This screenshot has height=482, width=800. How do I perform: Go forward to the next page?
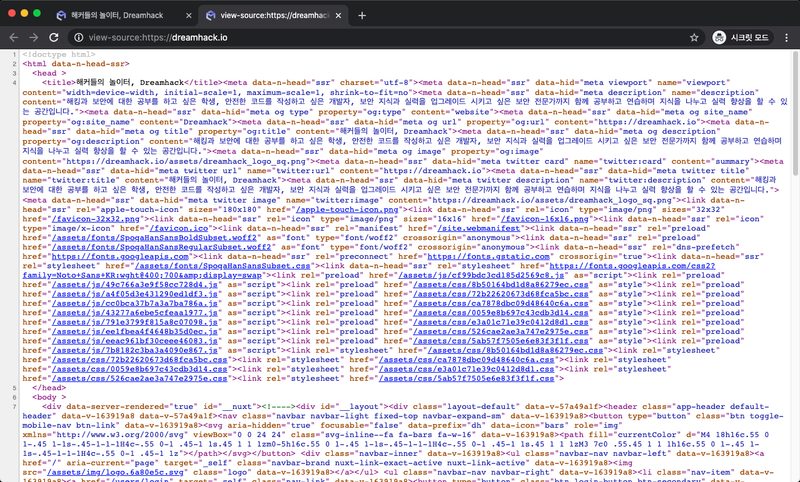[34, 38]
